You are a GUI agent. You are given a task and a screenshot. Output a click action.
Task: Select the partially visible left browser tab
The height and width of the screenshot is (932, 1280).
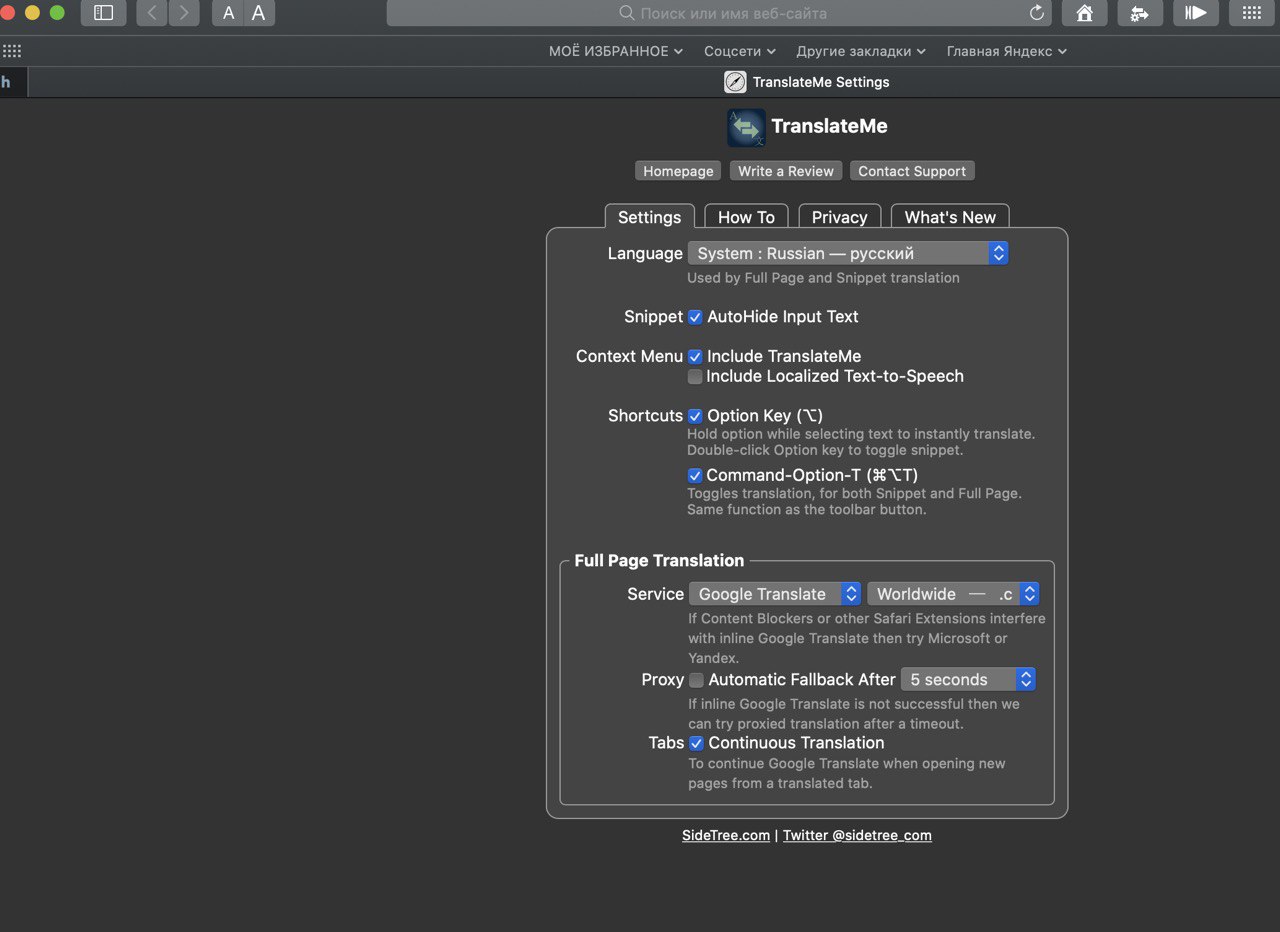pyautogui.click(x=13, y=82)
